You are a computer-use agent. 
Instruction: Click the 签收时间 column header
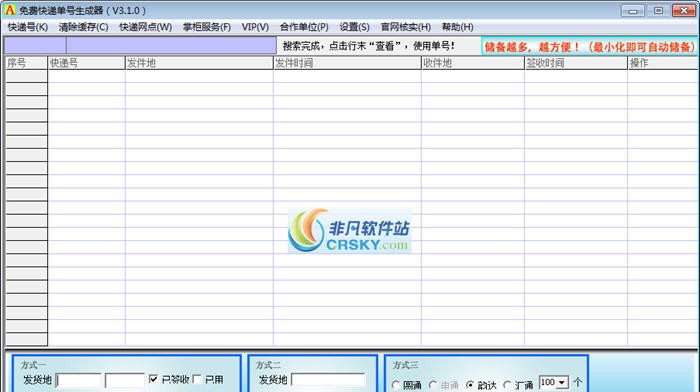576,63
